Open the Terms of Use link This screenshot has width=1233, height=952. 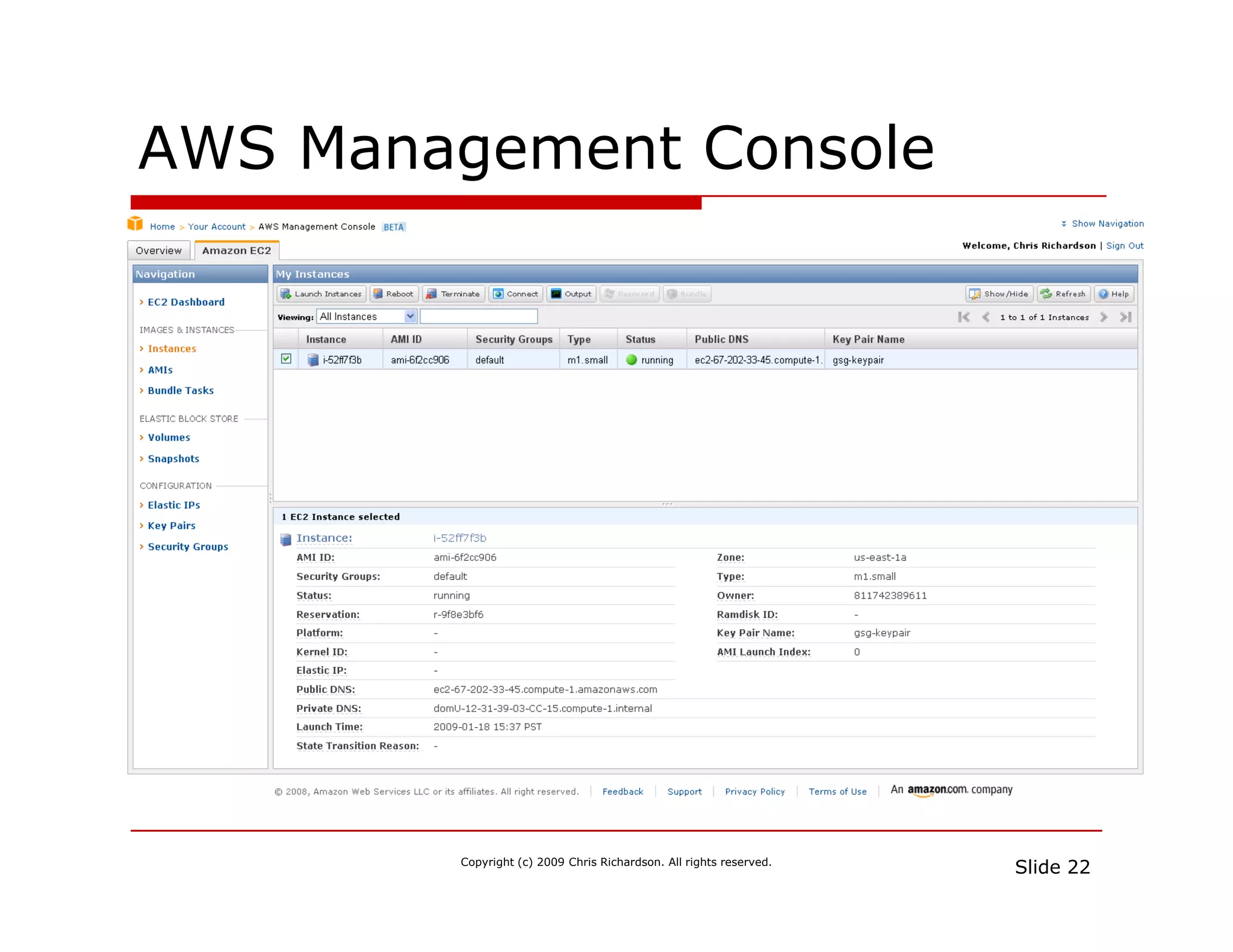tap(837, 791)
